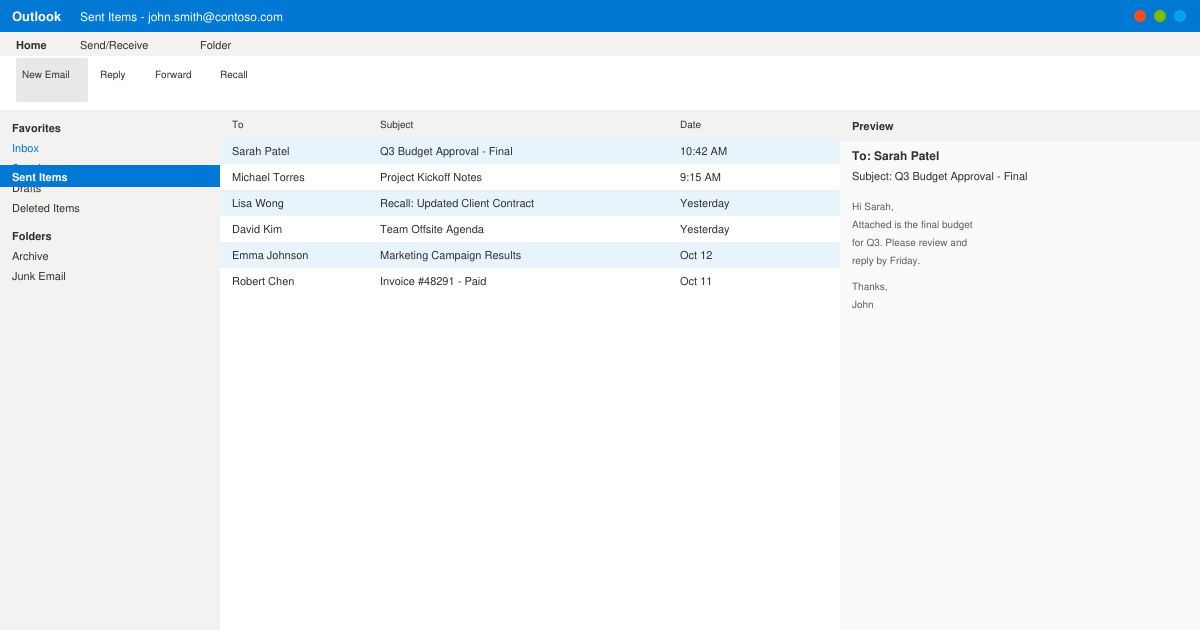The image size is (1200, 630).
Task: Open 'Recall: Updated Client Contract' subject
Action: pos(457,203)
